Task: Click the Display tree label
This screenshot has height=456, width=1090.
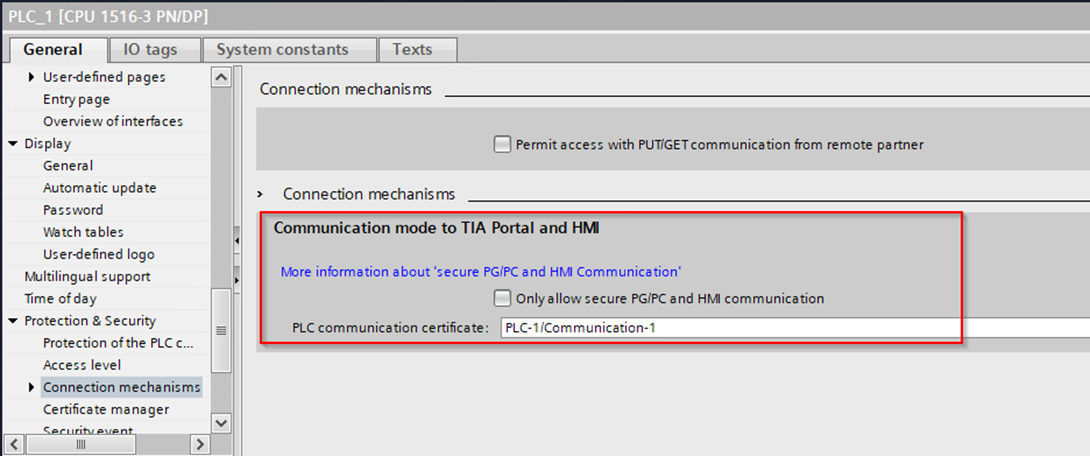Action: pos(47,144)
